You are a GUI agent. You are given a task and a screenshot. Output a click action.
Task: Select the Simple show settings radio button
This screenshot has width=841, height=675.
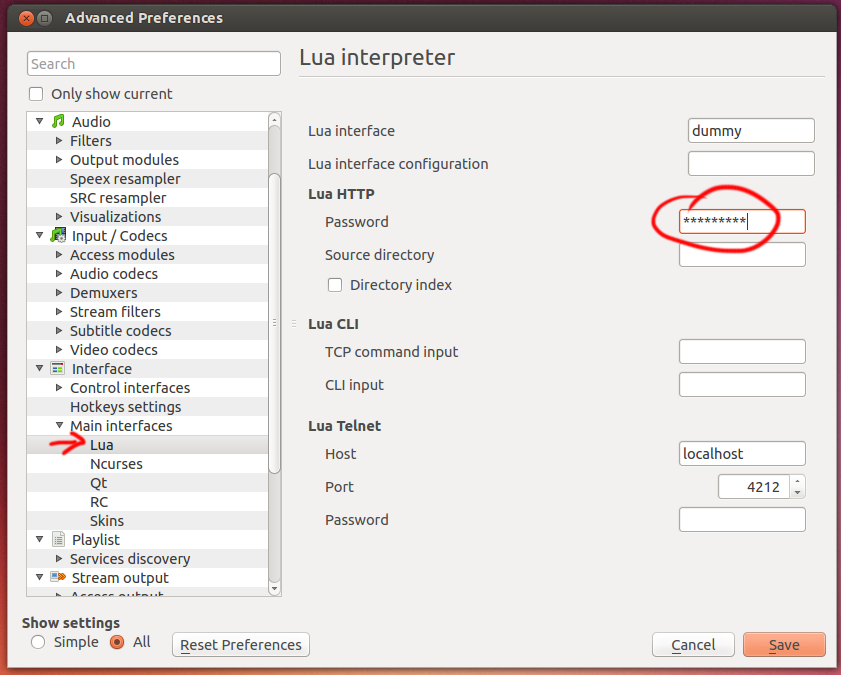coord(38,642)
